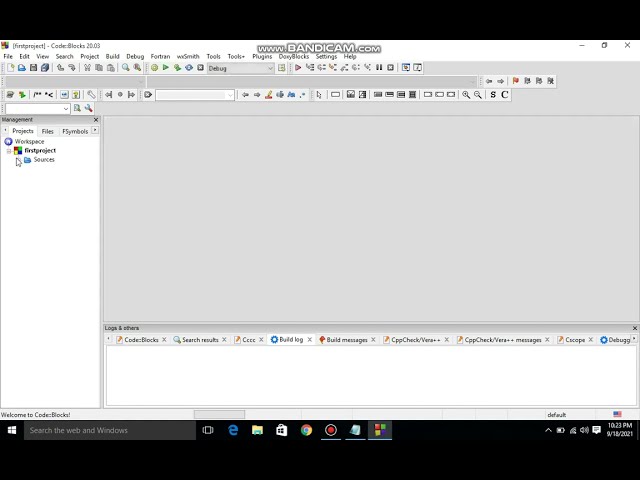Open the Debugging windows icon menu

[406, 68]
